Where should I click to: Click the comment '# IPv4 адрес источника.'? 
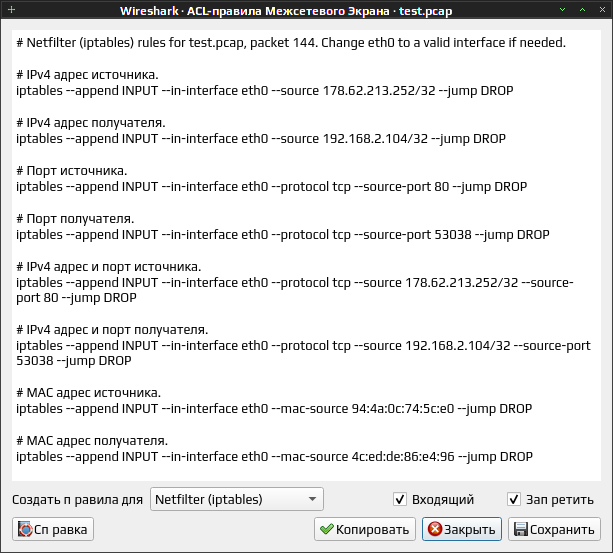pos(87,75)
